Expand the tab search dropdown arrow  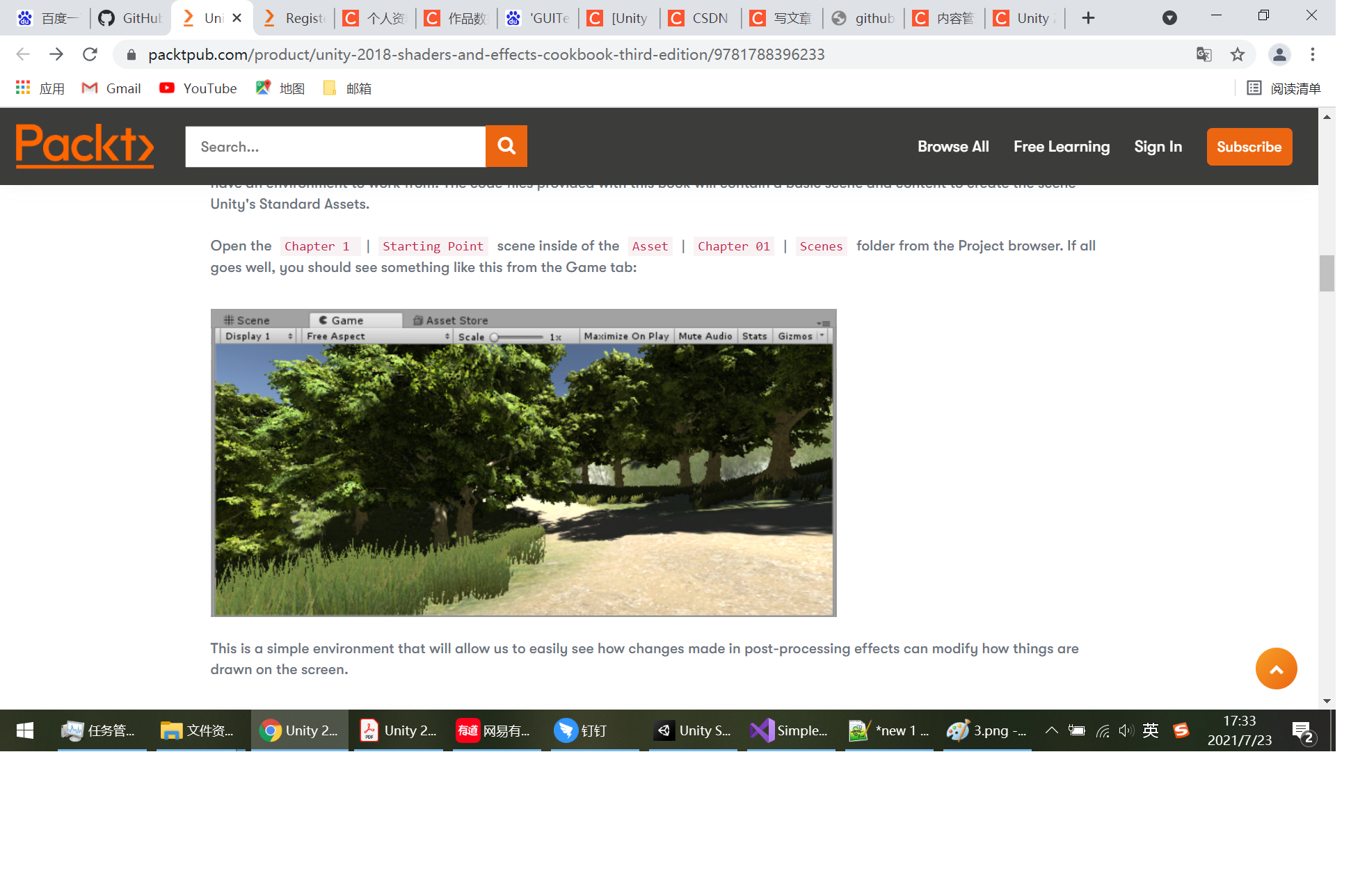click(x=1169, y=18)
